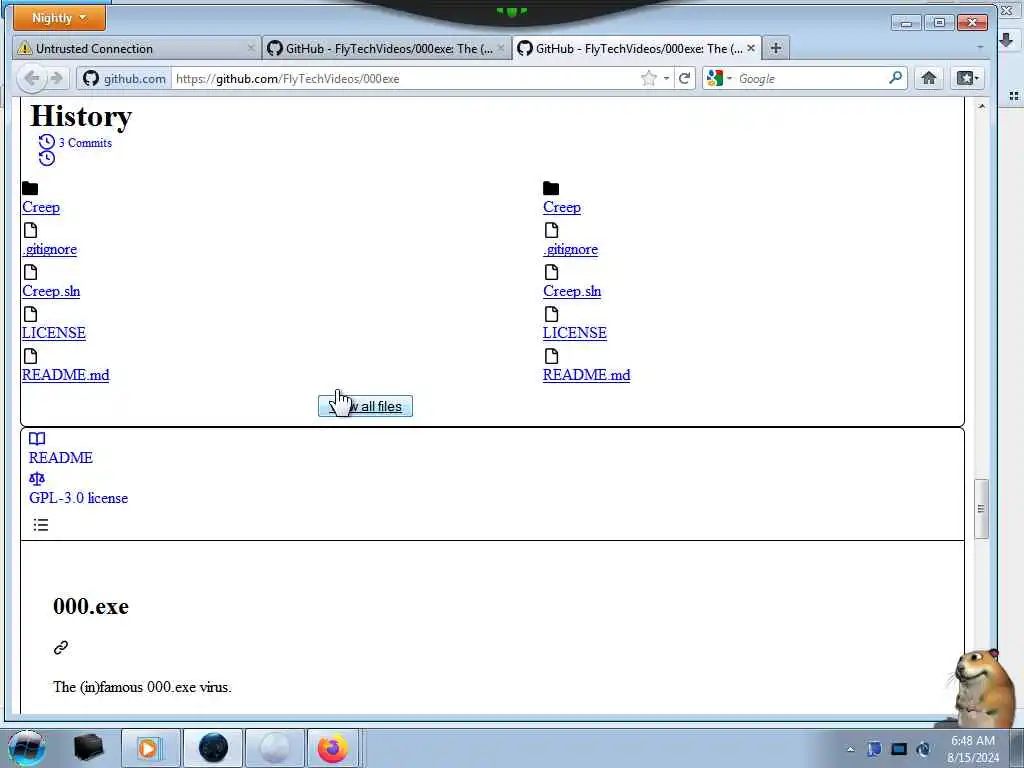This screenshot has height=768, width=1024.
Task: Open the README outline list icon
Action: coord(40,524)
